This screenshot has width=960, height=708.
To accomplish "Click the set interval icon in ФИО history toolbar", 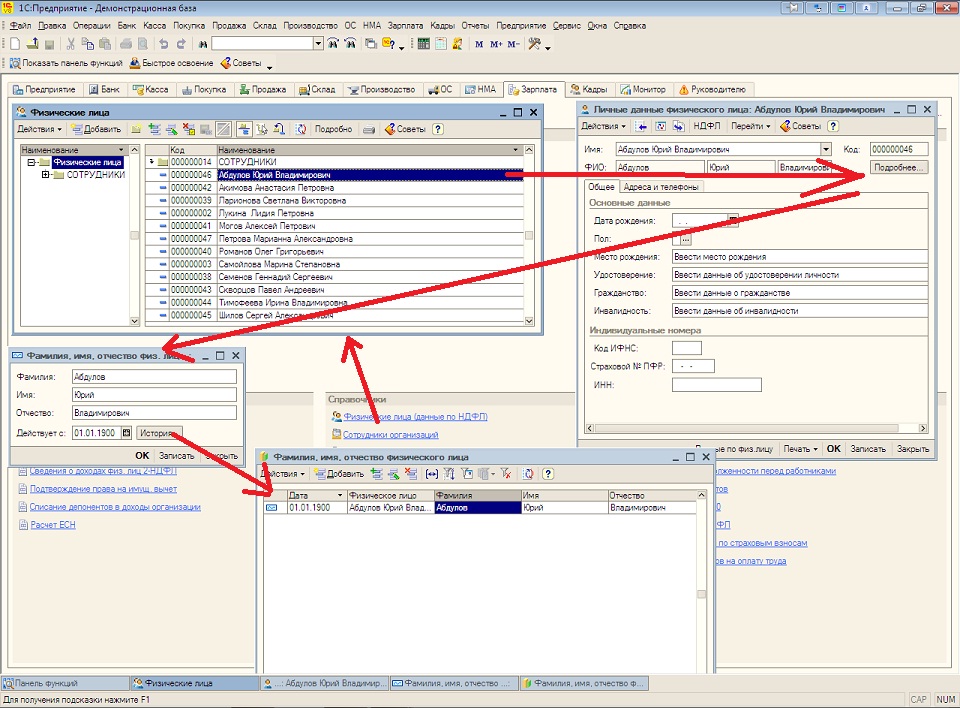I will coord(432,473).
